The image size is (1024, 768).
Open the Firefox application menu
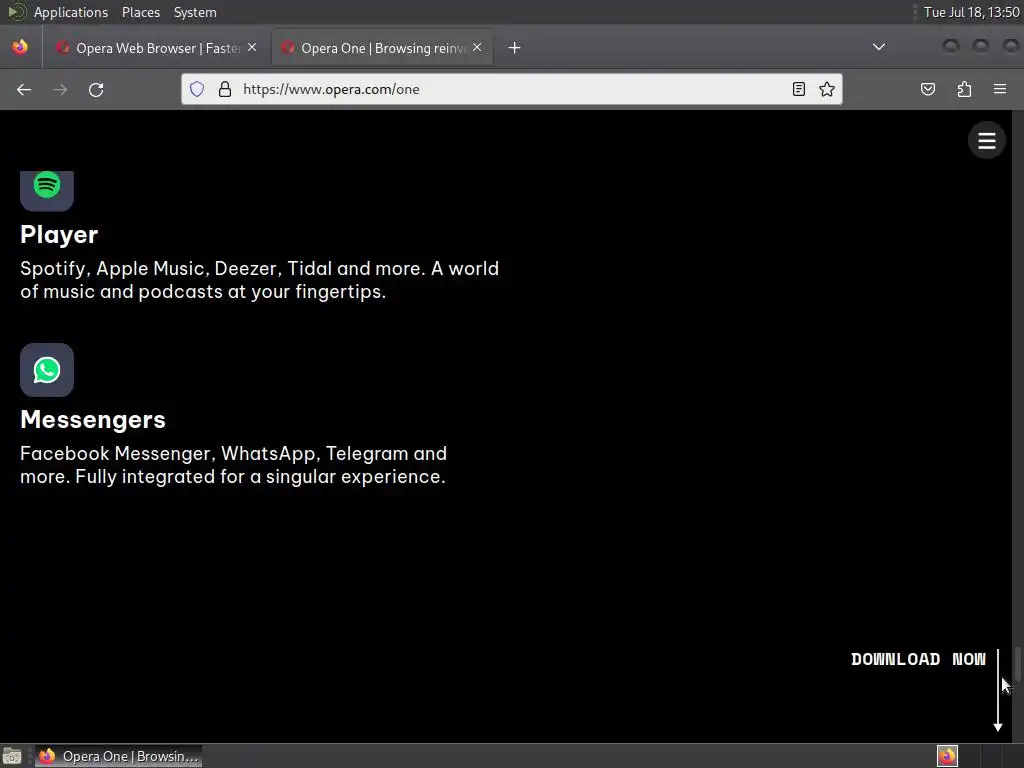coord(1000,89)
